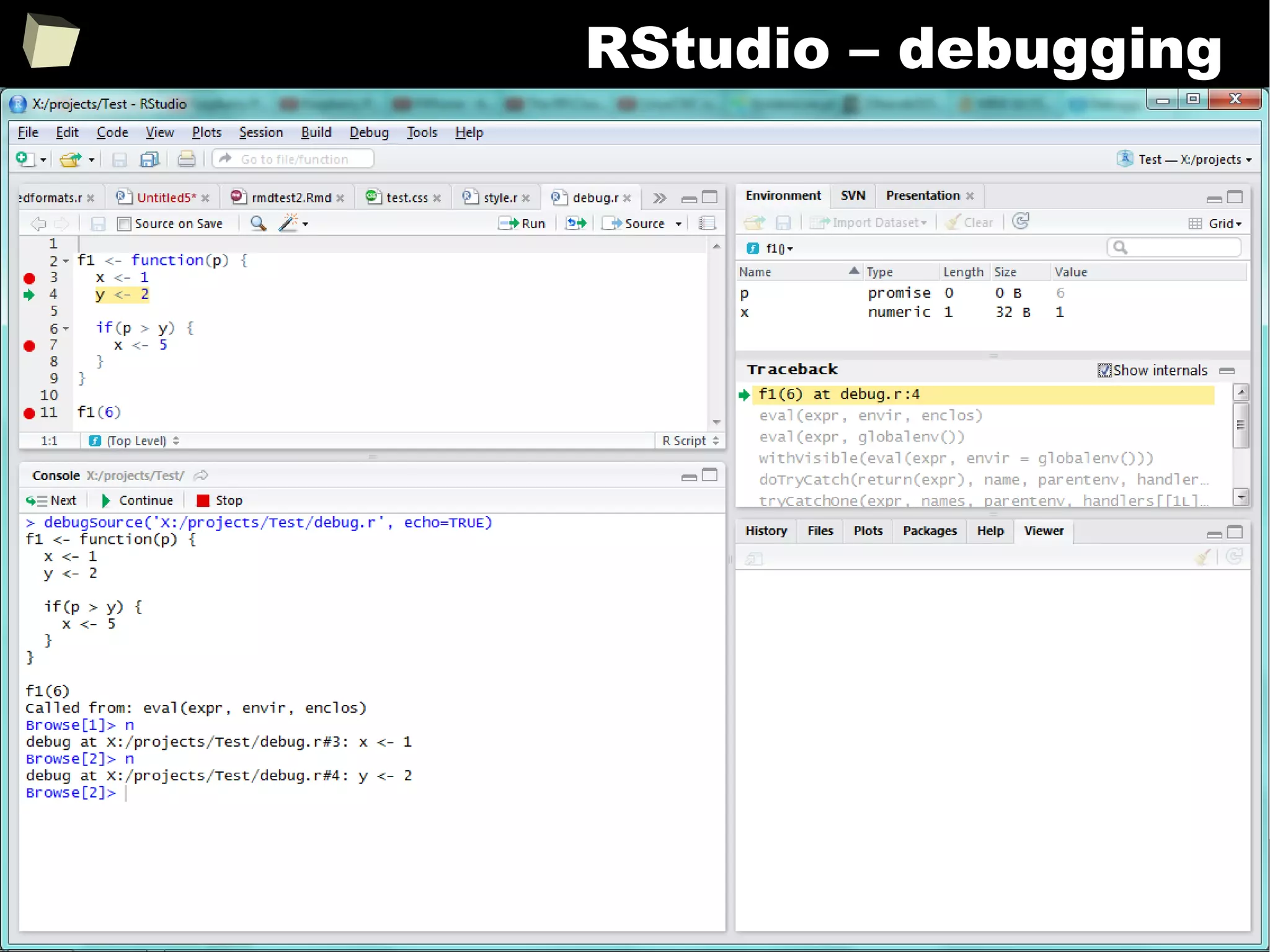Maximize the Console pane

pos(709,475)
